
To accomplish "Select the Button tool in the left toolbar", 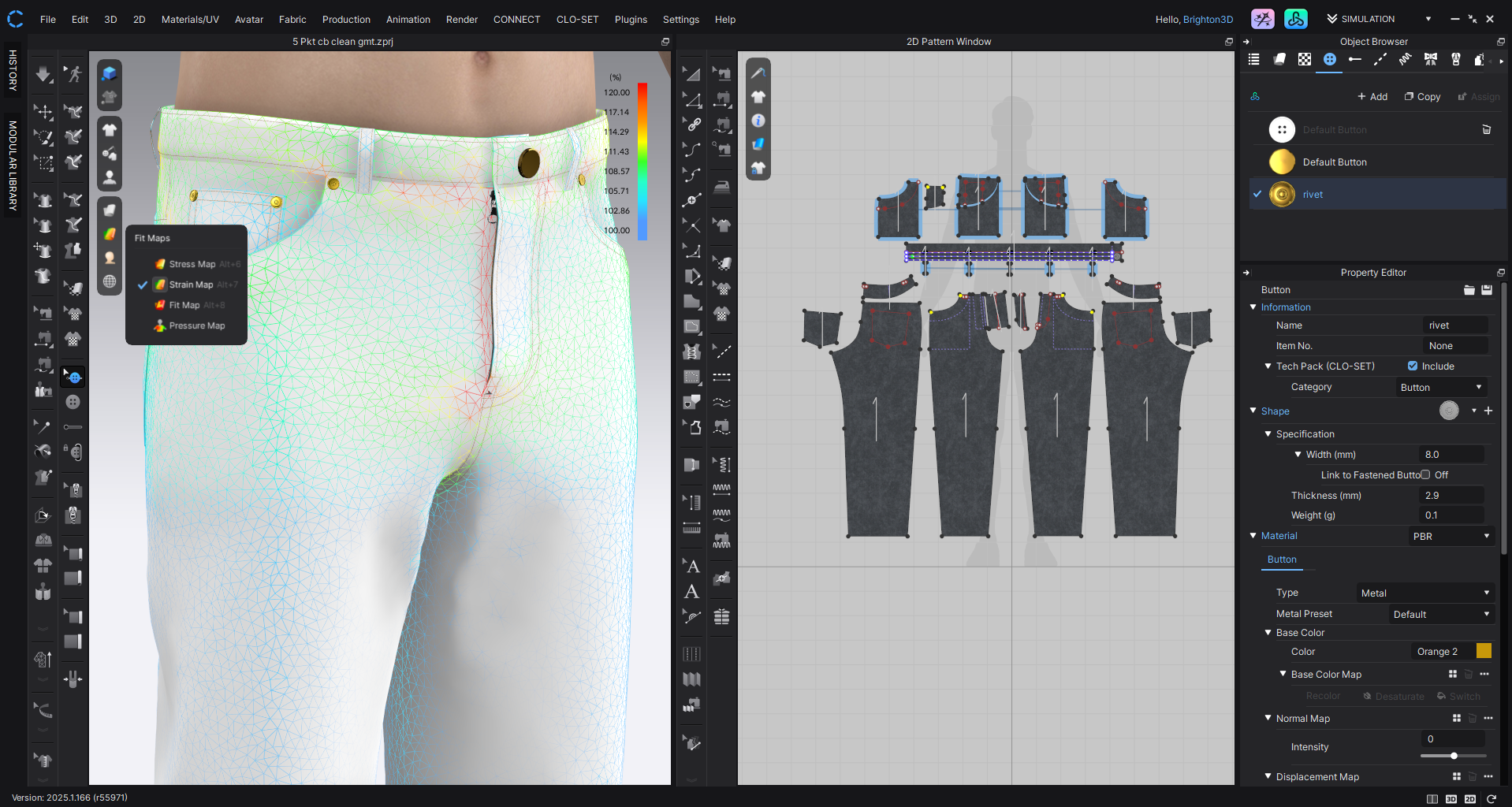I will click(x=73, y=400).
